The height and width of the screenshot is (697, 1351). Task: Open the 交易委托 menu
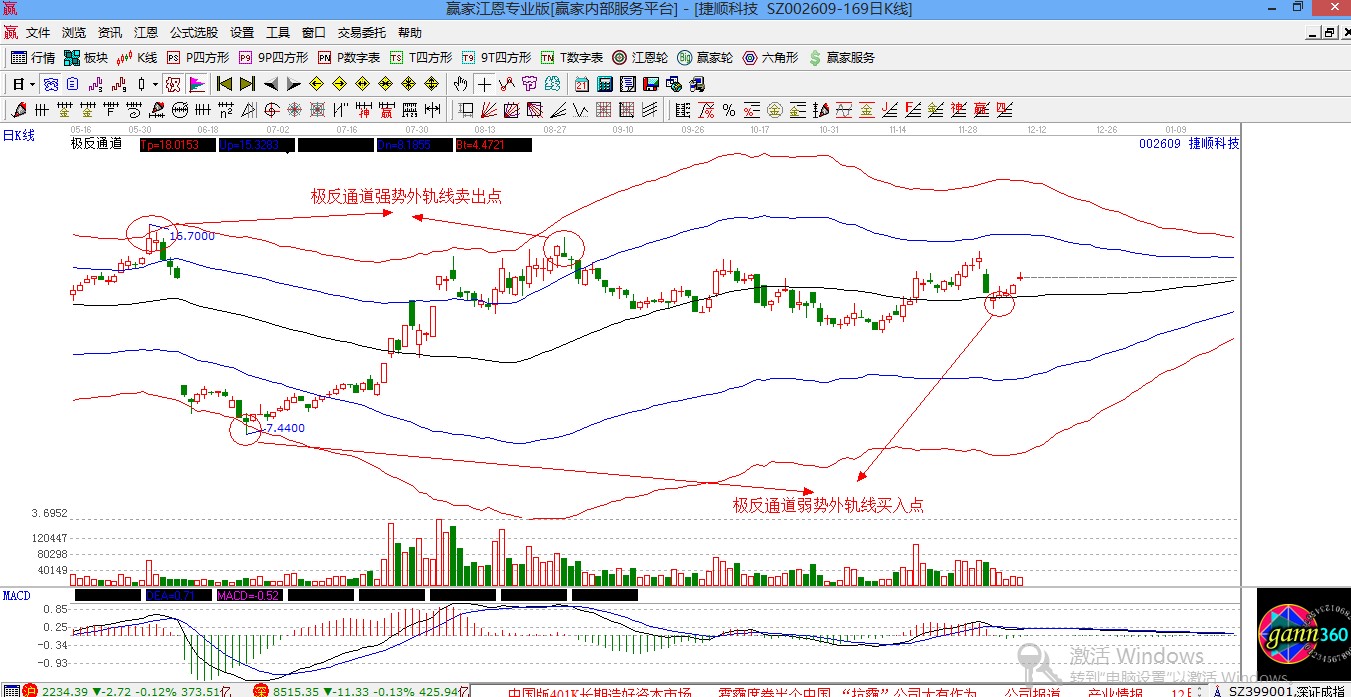(362, 33)
